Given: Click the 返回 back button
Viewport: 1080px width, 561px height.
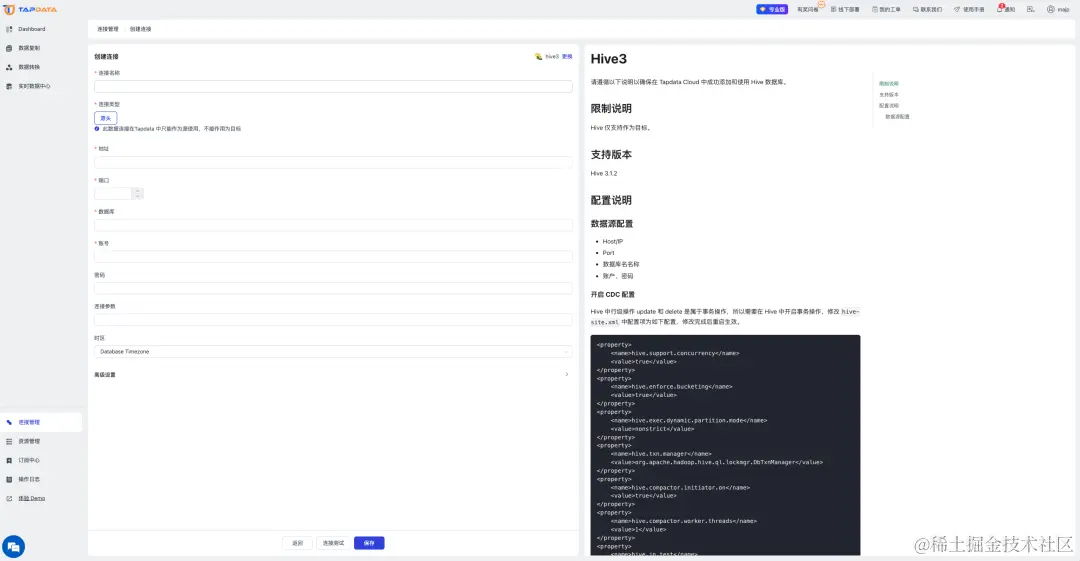Looking at the screenshot, I should coord(298,543).
